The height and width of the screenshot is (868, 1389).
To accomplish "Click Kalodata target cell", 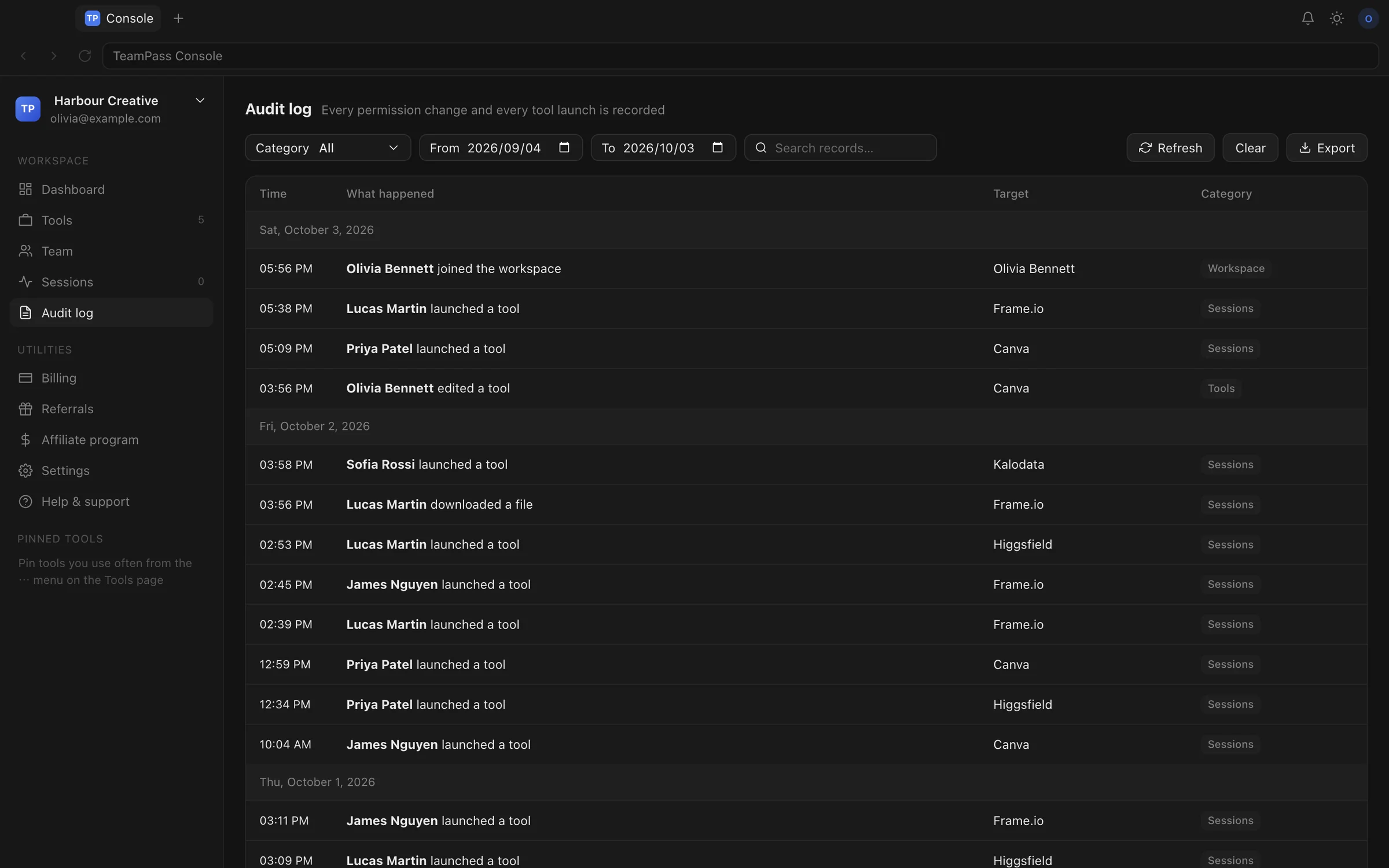I will pyautogui.click(x=1019, y=465).
